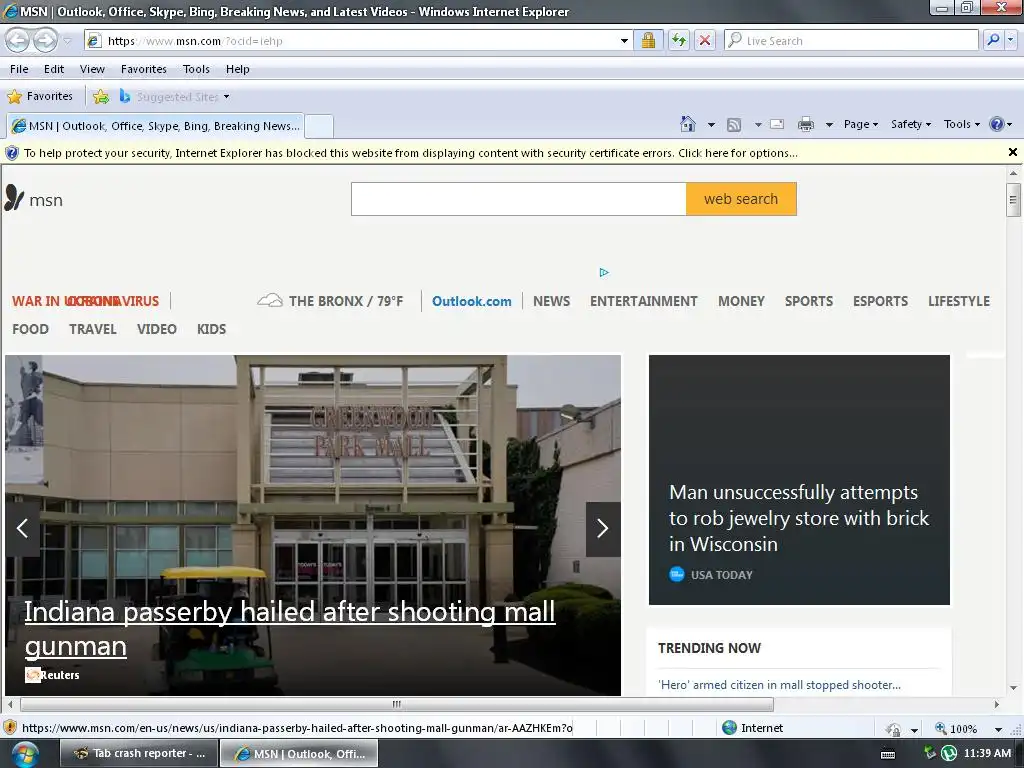Open the address bar history dropdown
This screenshot has width=1024, height=768.
click(624, 40)
